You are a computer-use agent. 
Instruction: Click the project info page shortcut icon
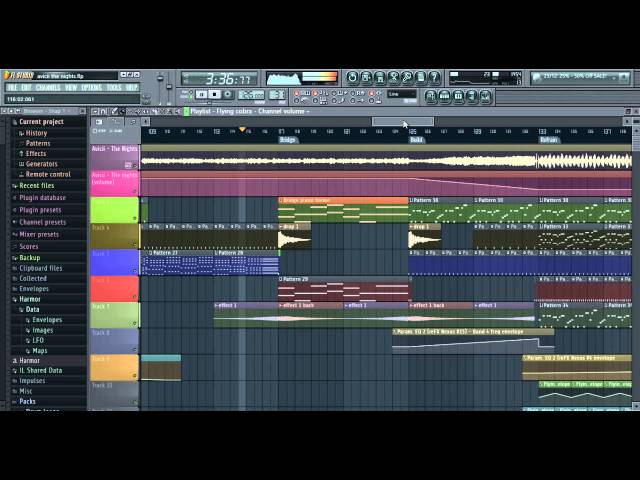coord(421,77)
